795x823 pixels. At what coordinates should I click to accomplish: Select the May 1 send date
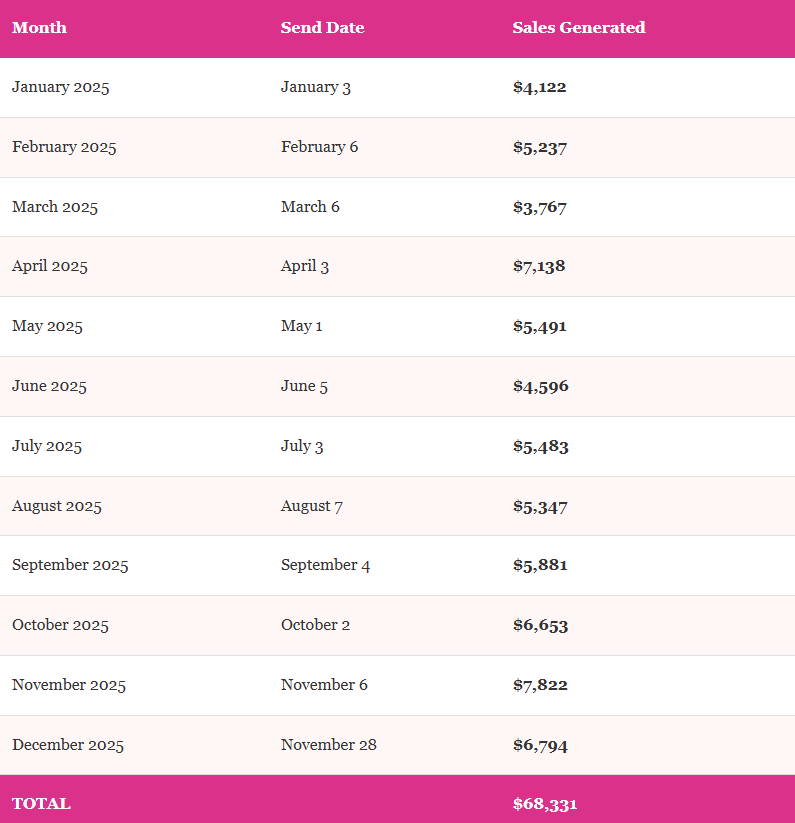pos(302,326)
